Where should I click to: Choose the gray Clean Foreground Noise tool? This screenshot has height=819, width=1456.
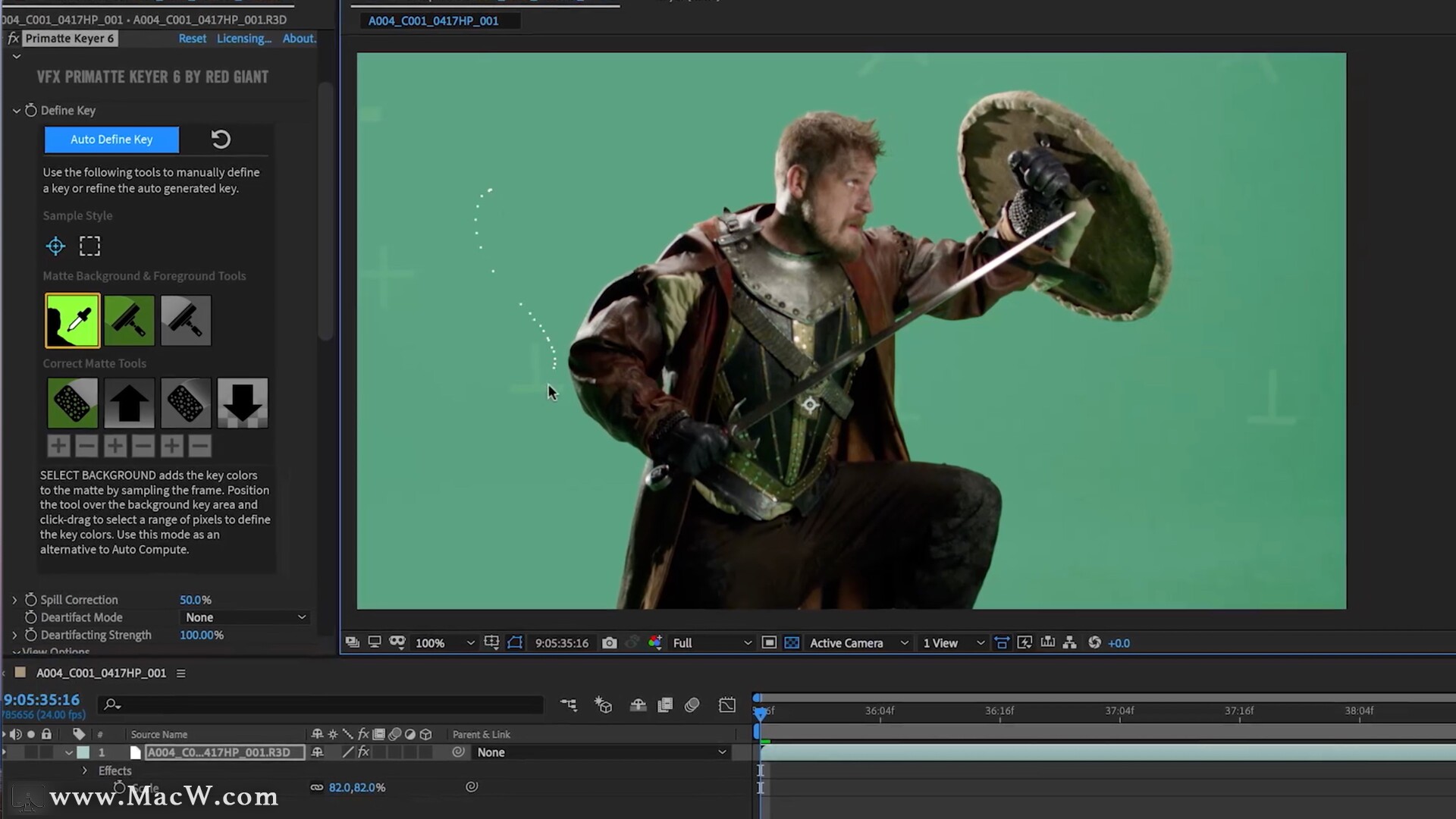click(186, 320)
